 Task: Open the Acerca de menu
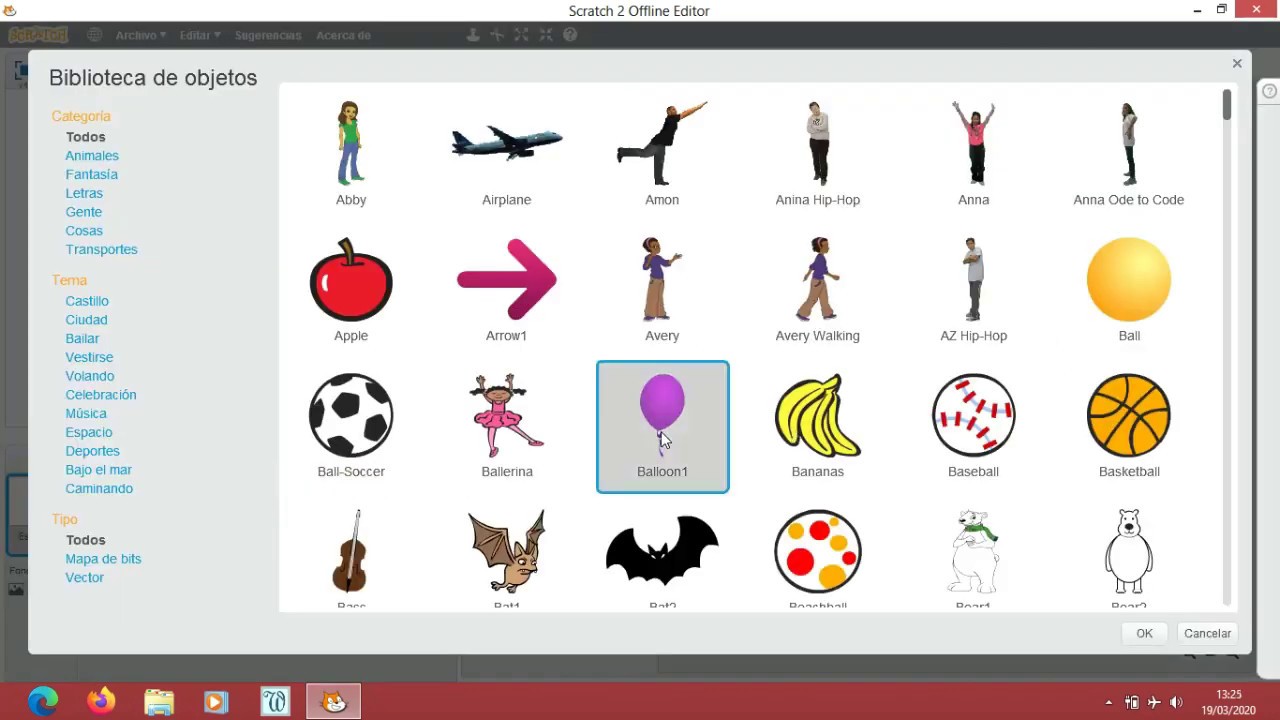pos(344,35)
